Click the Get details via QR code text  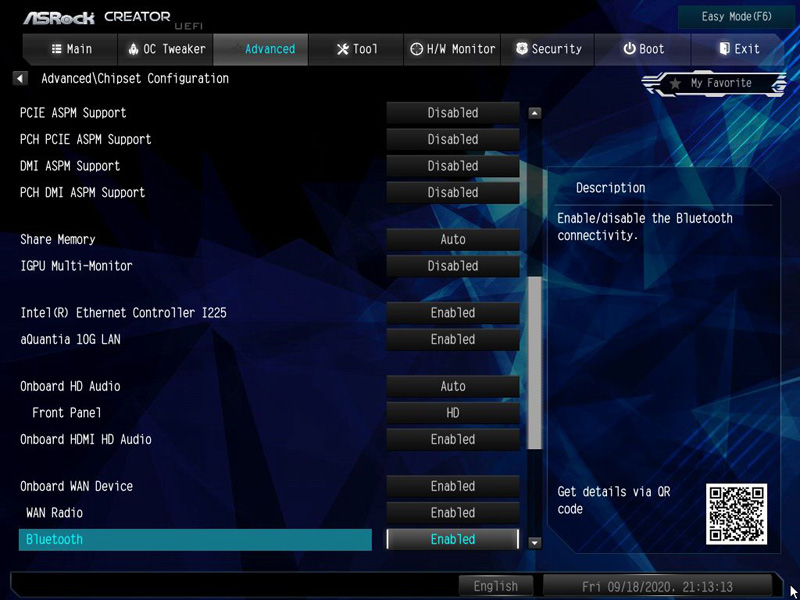[x=614, y=500]
